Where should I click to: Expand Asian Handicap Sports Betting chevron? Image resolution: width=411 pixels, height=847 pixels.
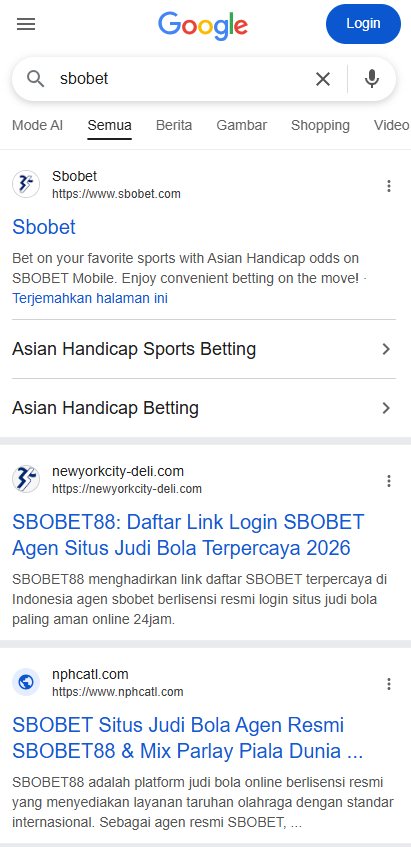(386, 349)
